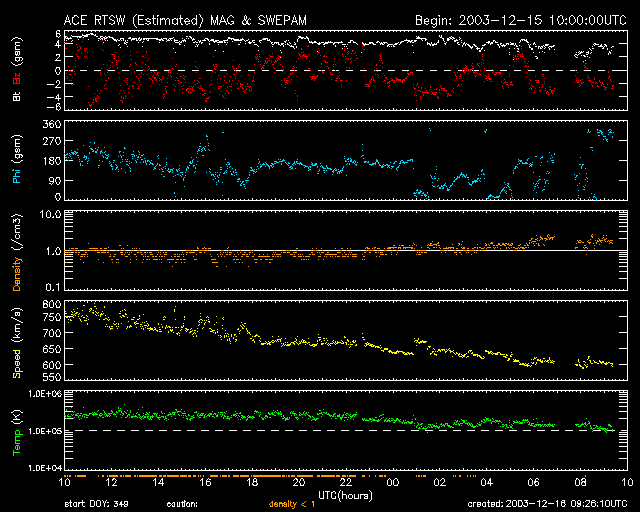
Task: Click the '06' hour label on the time axis
Action: click(533, 483)
